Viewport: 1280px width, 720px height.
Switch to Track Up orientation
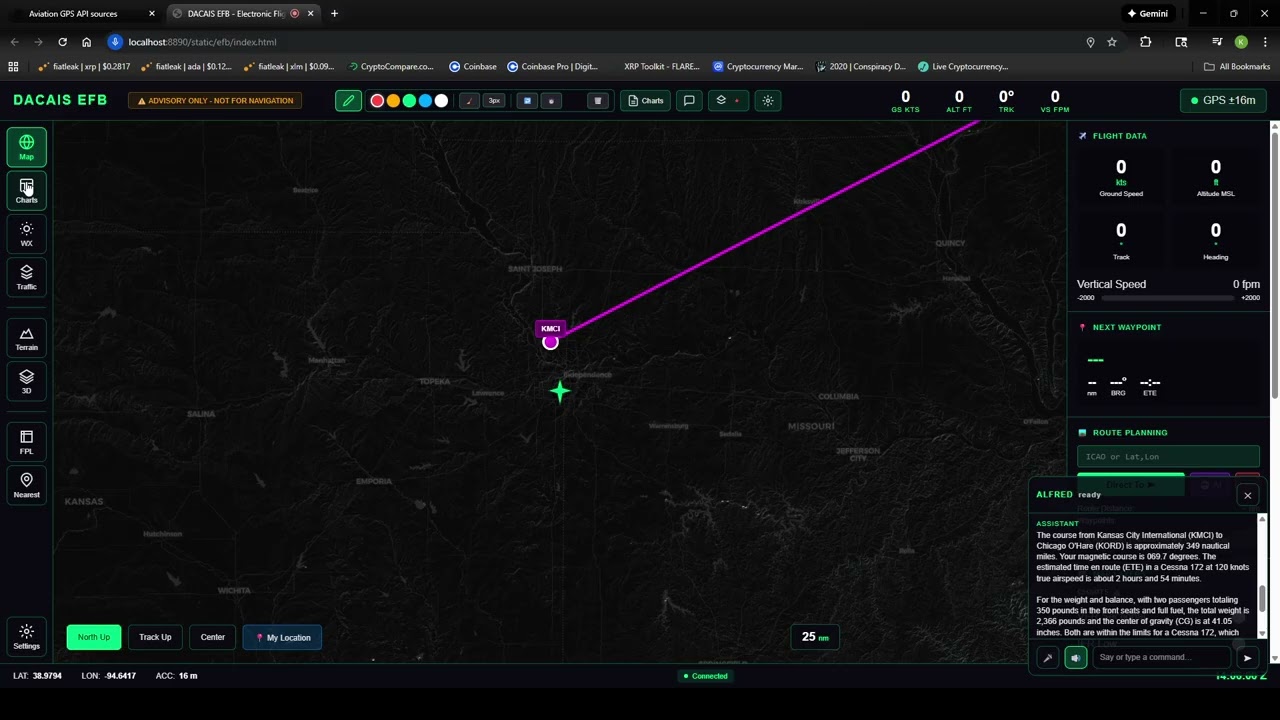[x=155, y=637]
